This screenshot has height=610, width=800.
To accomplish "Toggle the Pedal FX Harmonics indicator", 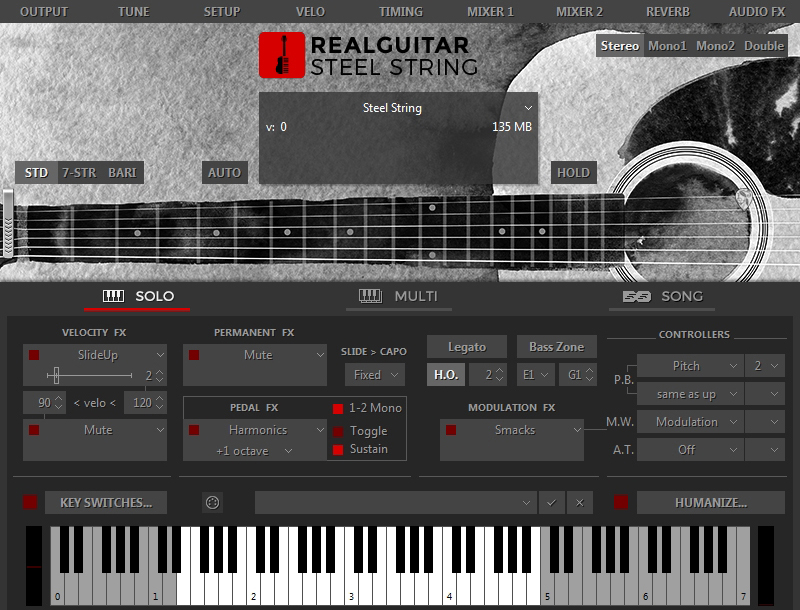I will pos(194,430).
